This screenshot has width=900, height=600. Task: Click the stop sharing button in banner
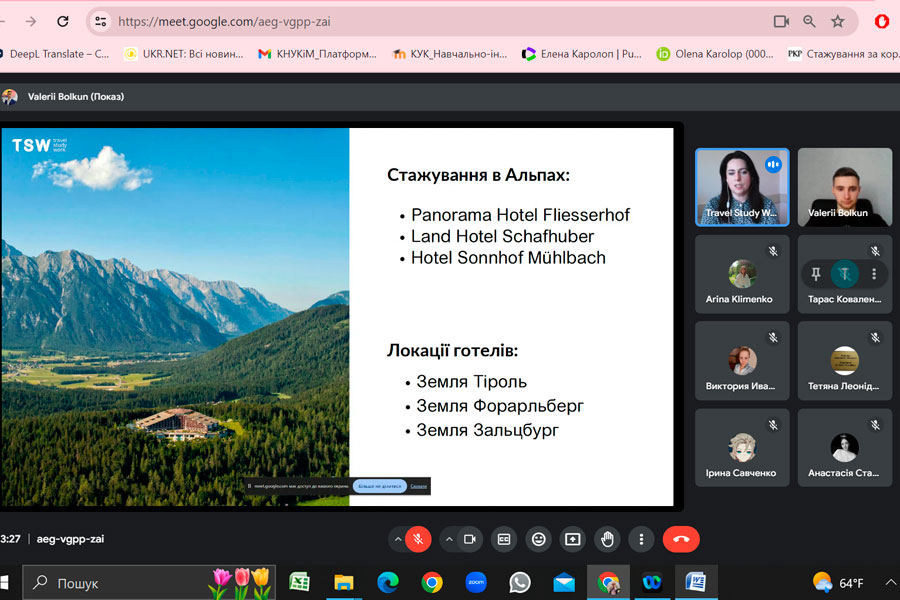379,486
